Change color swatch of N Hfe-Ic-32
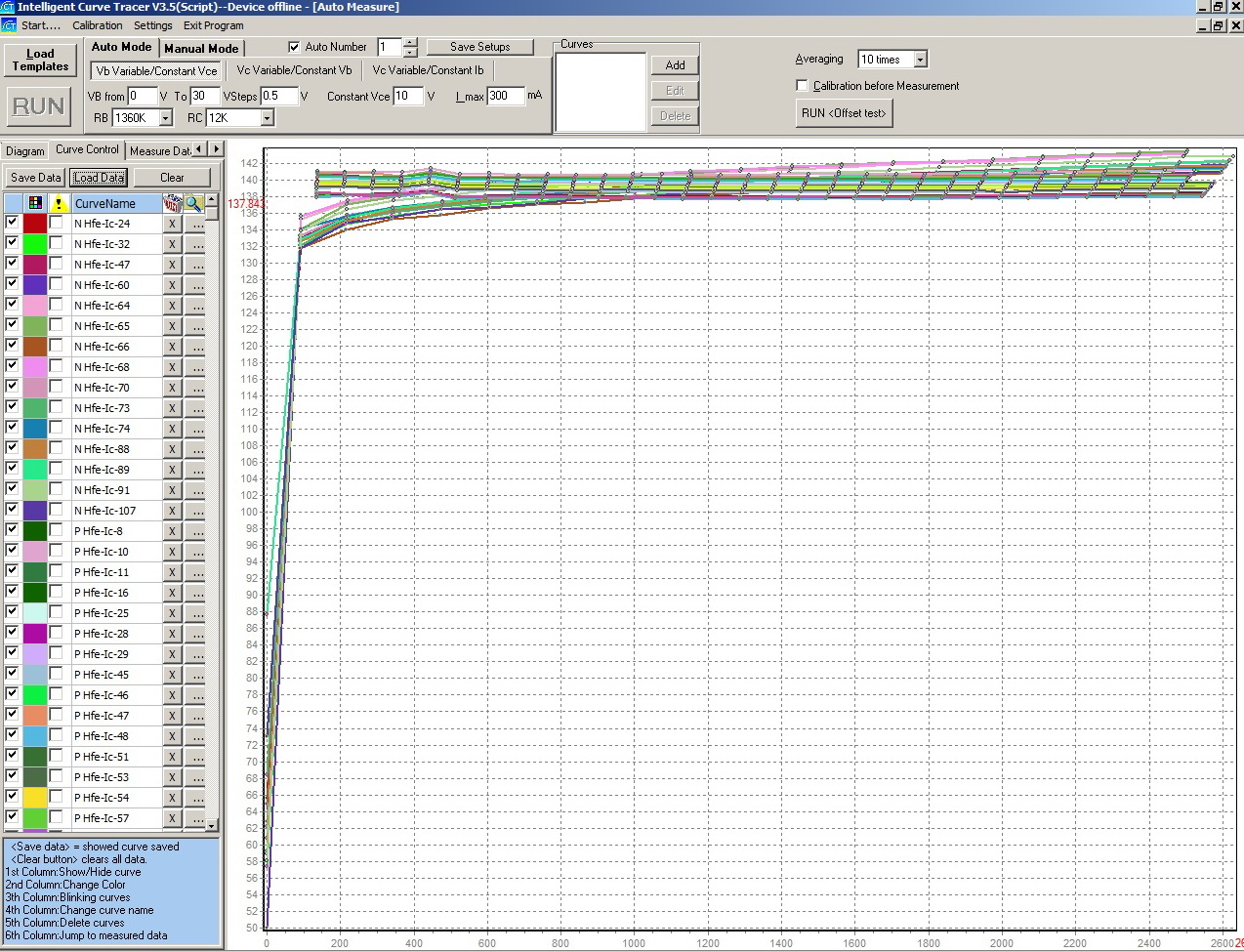 35,244
